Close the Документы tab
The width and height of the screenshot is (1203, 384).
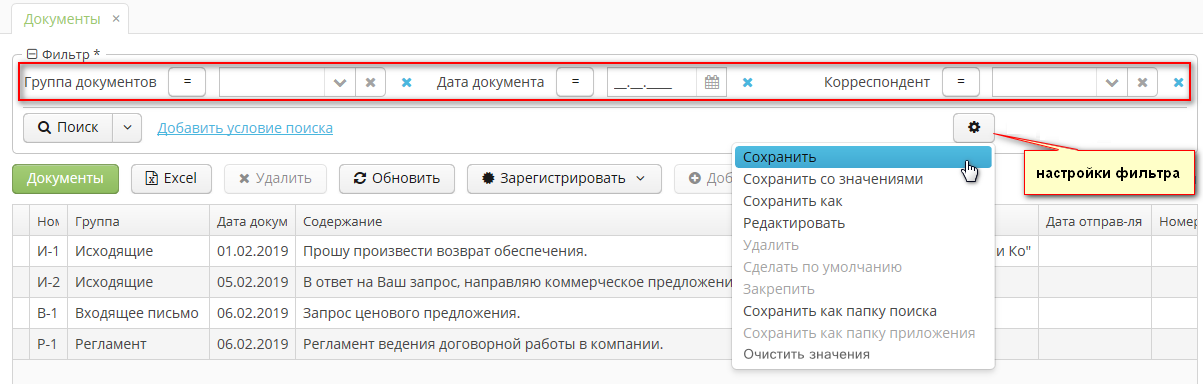(117, 19)
